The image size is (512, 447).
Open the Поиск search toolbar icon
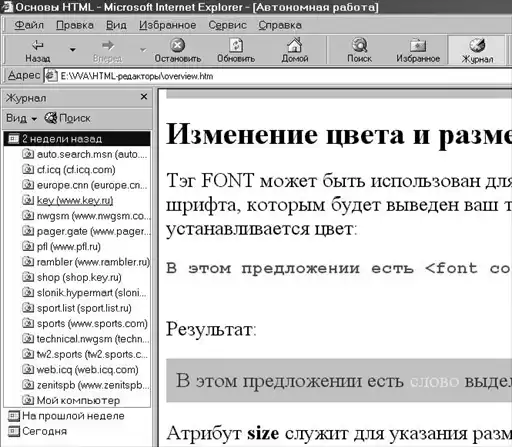(359, 45)
